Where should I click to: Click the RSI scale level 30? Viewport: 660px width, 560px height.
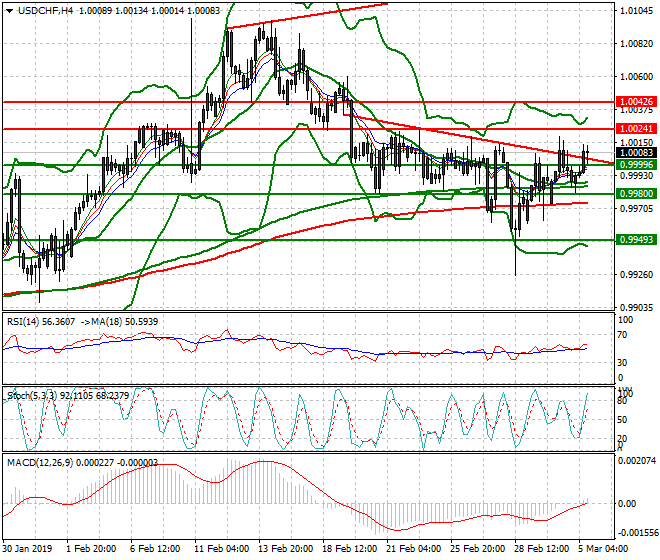[x=622, y=363]
